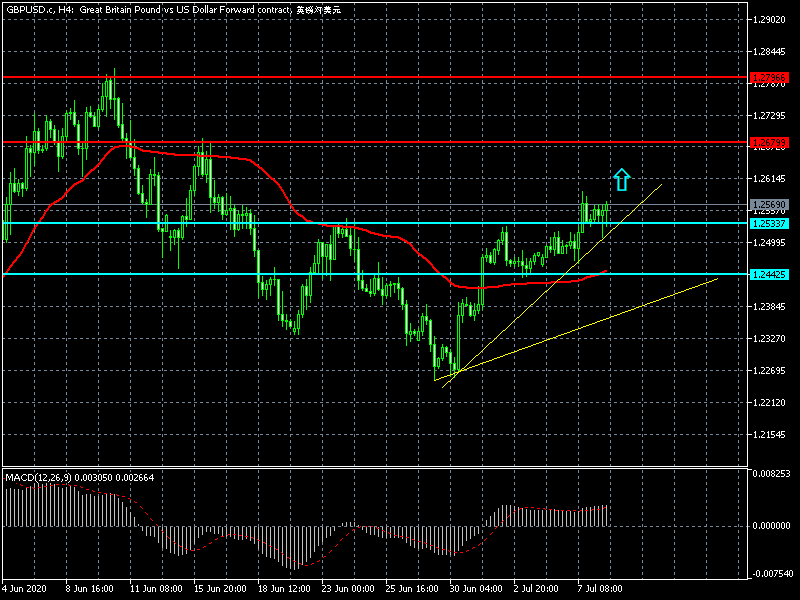Select the red 1.27966 price tag
This screenshot has width=800, height=600.
point(769,78)
